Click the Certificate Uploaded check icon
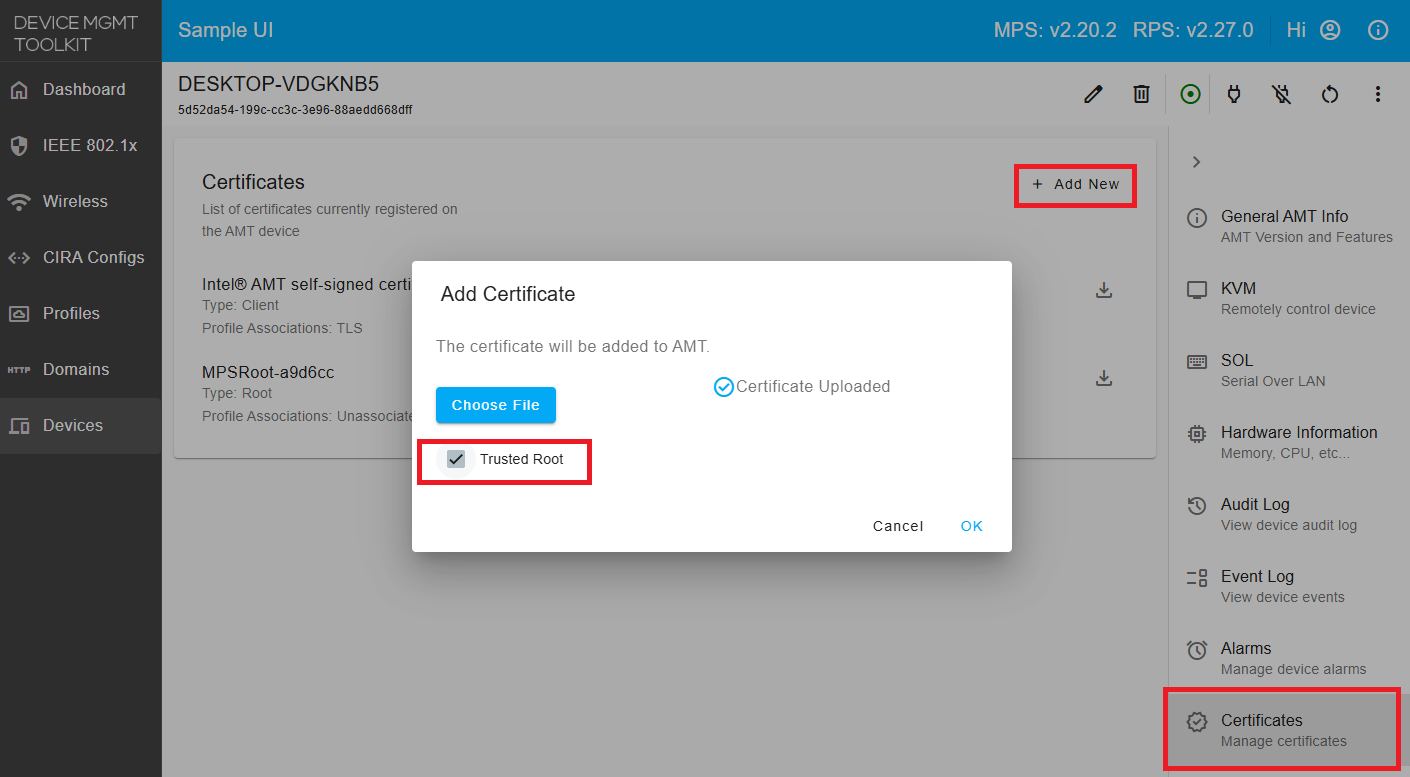 tap(724, 387)
